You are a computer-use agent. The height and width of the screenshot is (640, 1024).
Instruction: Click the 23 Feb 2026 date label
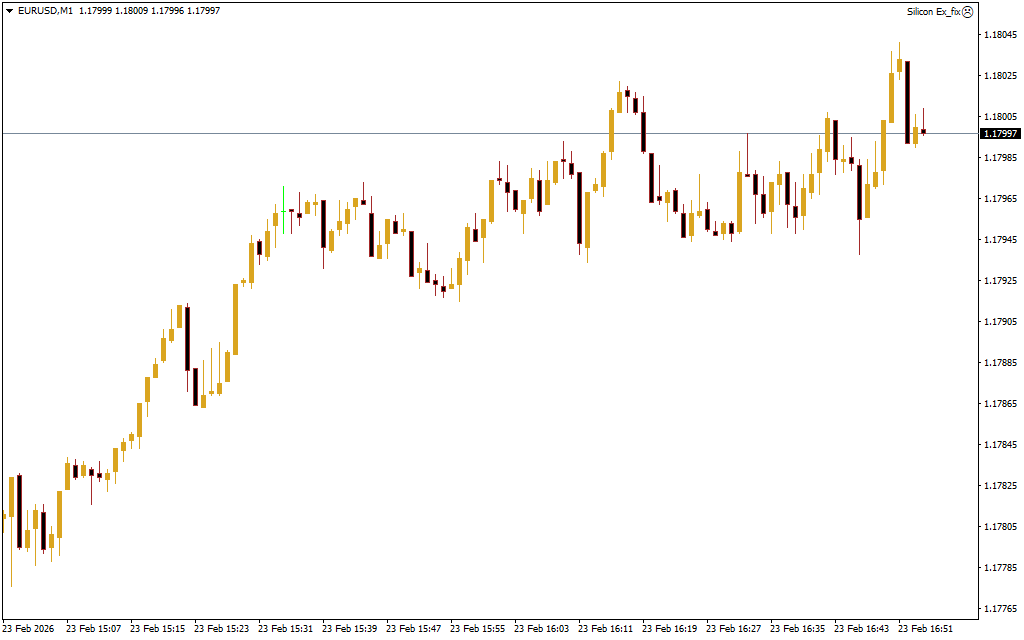coord(30,629)
